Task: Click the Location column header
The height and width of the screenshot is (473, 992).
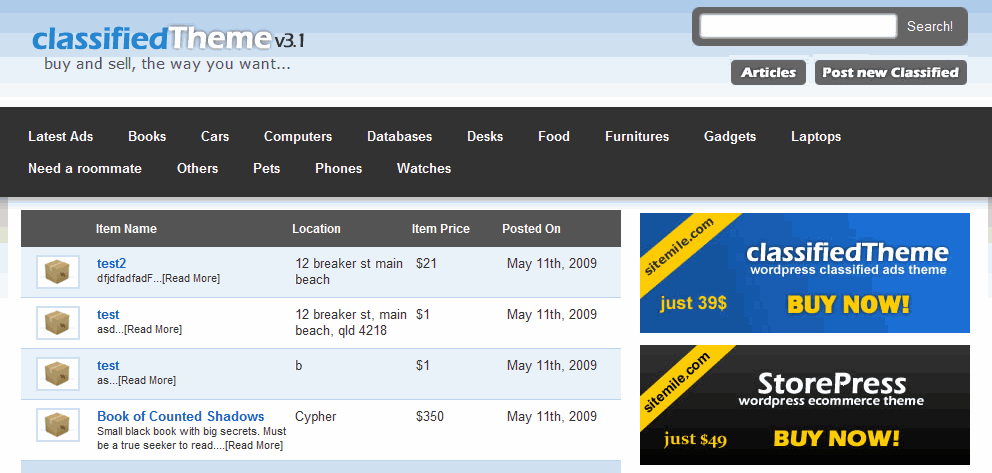Action: point(316,229)
